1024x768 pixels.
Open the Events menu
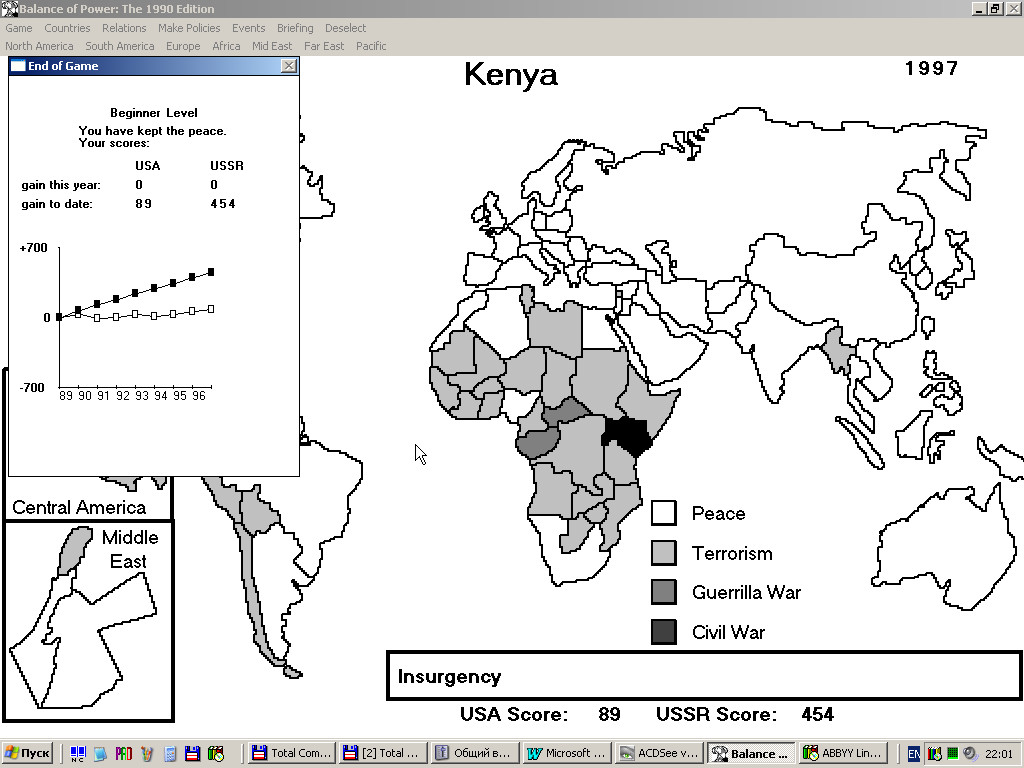pyautogui.click(x=249, y=28)
